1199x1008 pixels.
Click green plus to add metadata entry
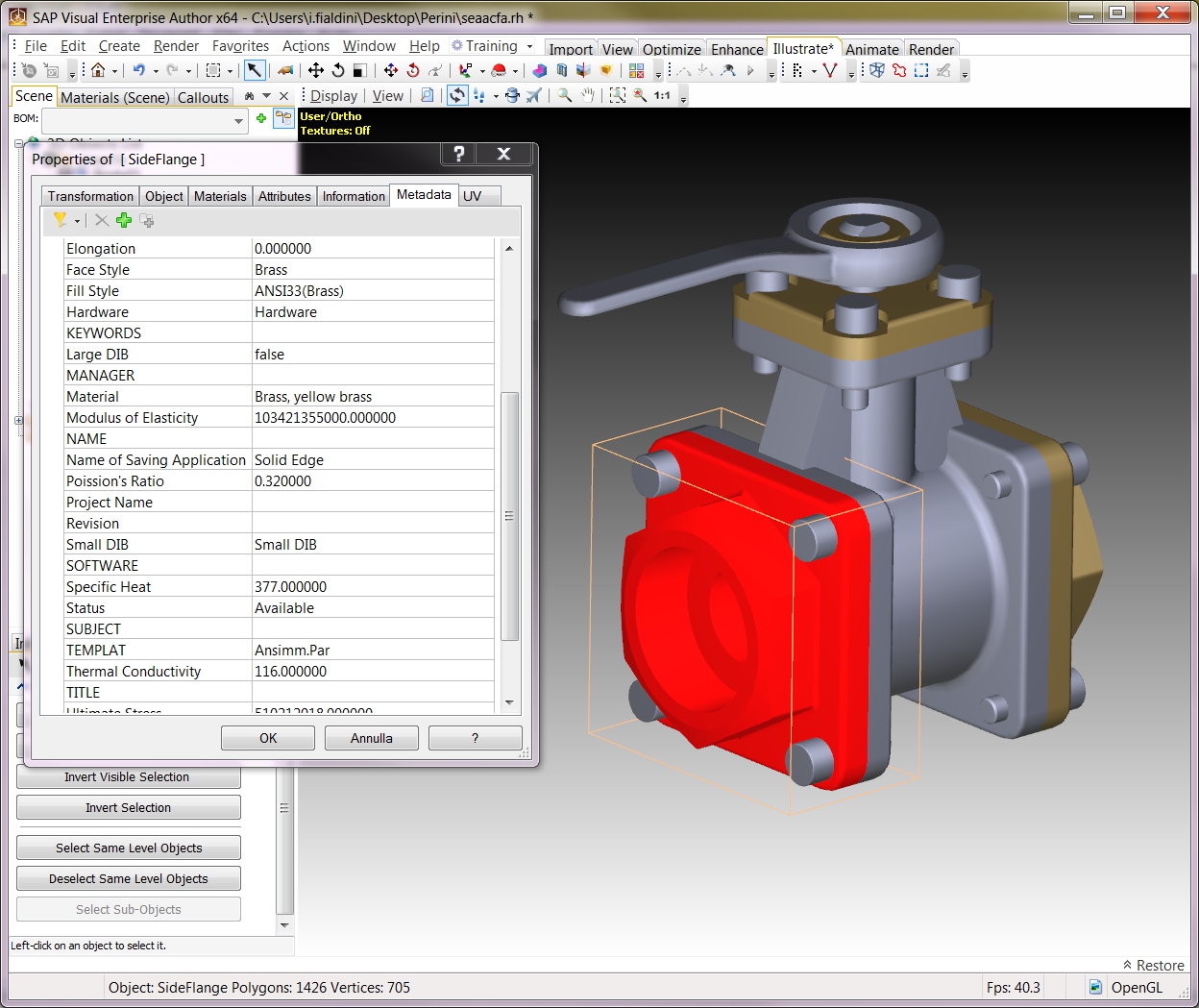(x=124, y=220)
